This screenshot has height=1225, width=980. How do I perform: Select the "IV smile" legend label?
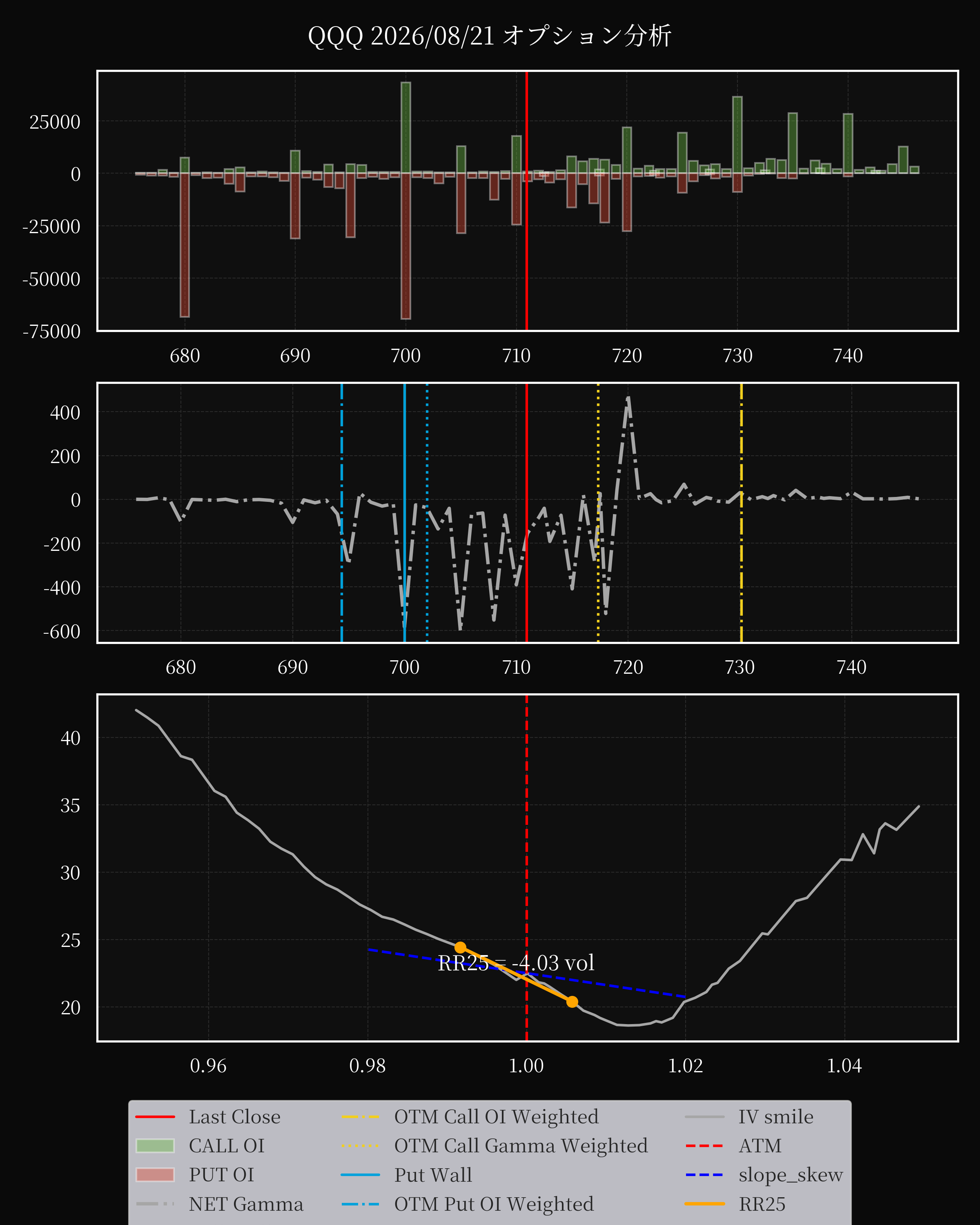(776, 1117)
